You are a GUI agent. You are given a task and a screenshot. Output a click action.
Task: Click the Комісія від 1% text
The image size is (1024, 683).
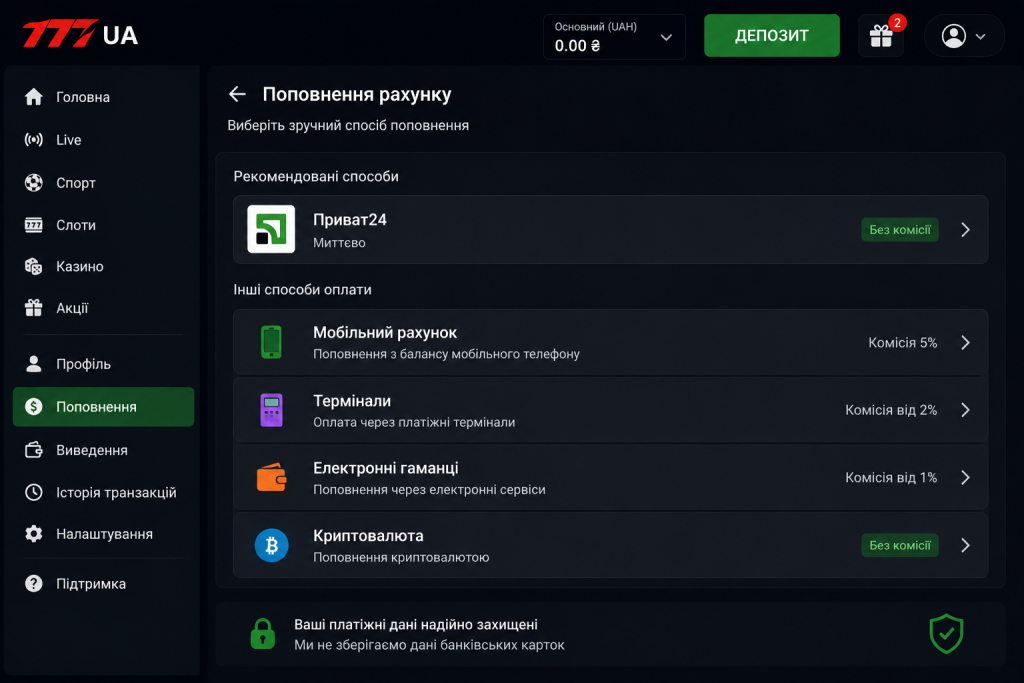891,477
